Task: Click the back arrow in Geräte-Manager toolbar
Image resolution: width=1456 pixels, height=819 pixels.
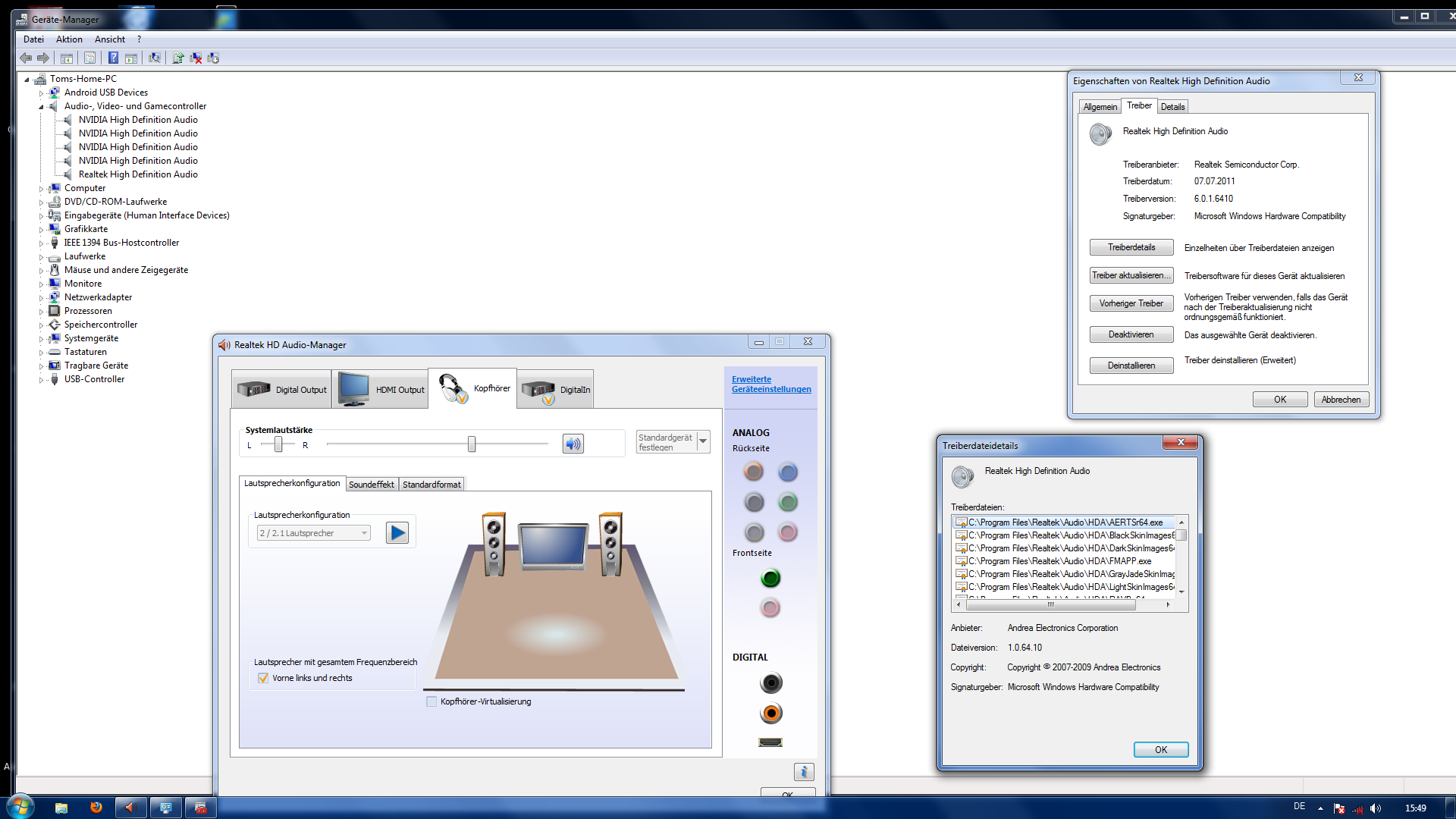Action: pyautogui.click(x=26, y=58)
